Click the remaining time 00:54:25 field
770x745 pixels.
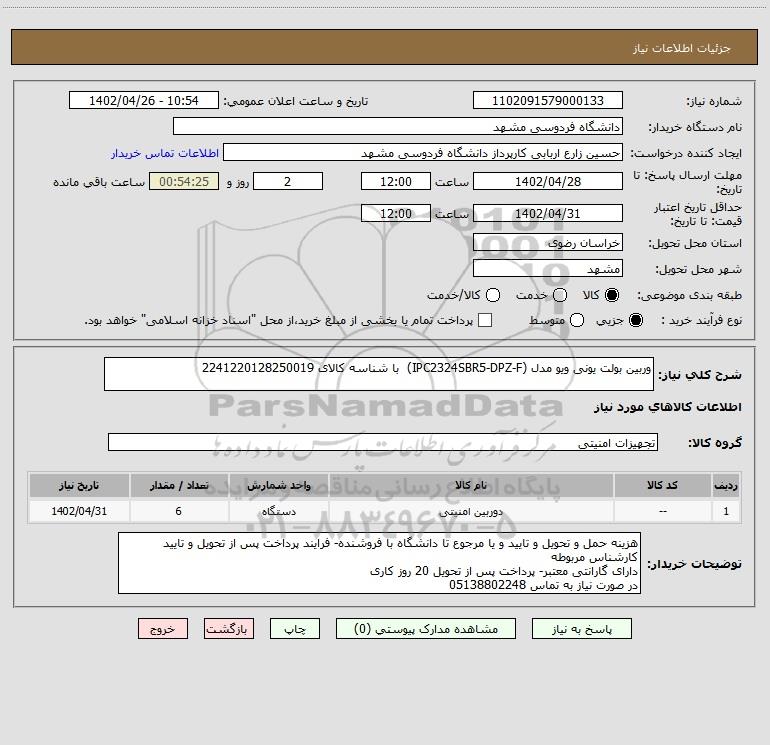coord(184,181)
